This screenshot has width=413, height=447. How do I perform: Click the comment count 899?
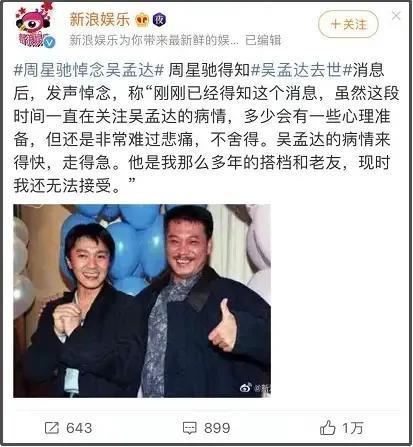pyautogui.click(x=217, y=428)
